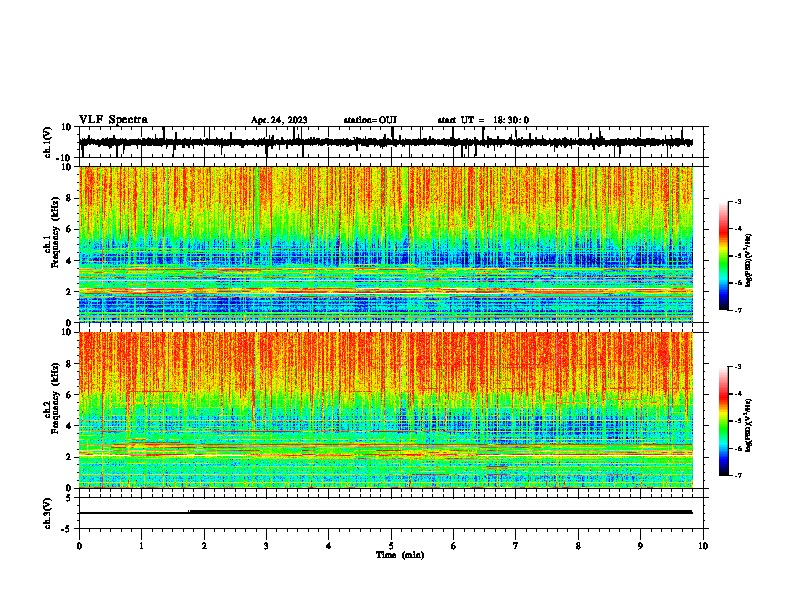Click the "-7" label on ch.1 colorbar
This screenshot has height=612, width=792.
738,310
